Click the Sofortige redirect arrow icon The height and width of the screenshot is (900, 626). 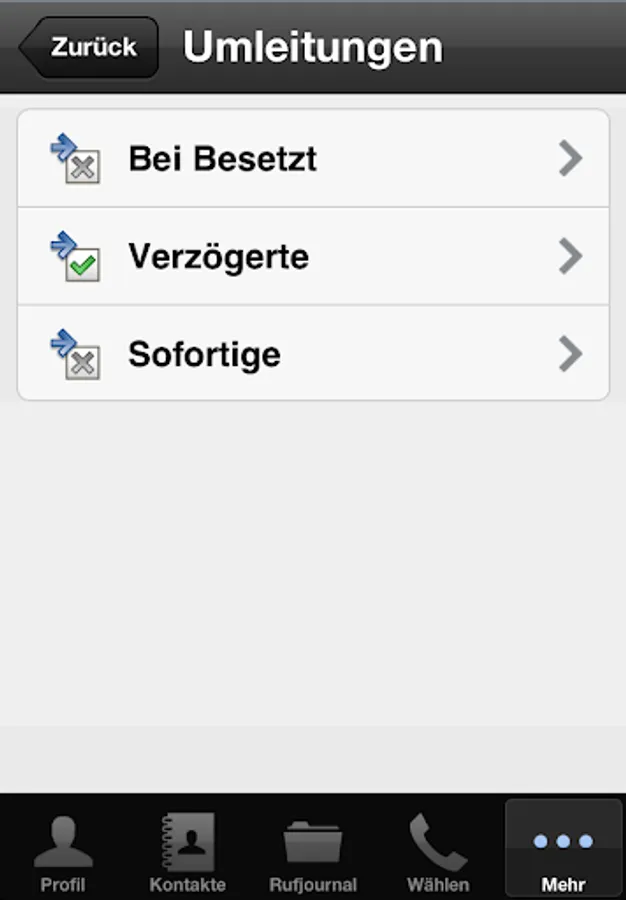click(x=63, y=342)
